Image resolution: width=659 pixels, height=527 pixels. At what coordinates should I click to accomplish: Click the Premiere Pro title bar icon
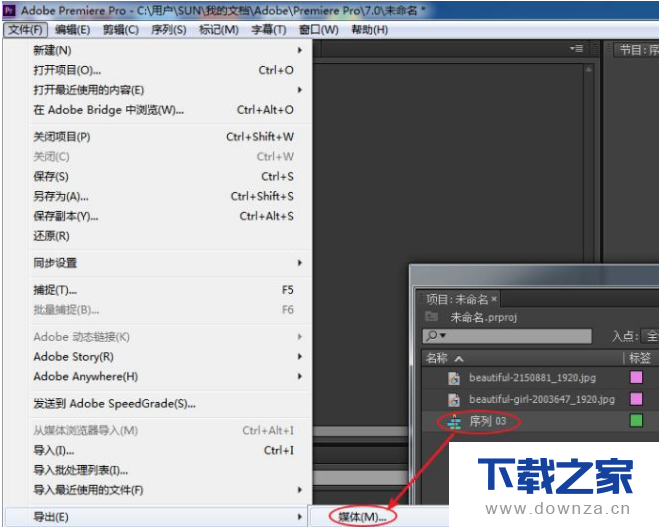9,10
